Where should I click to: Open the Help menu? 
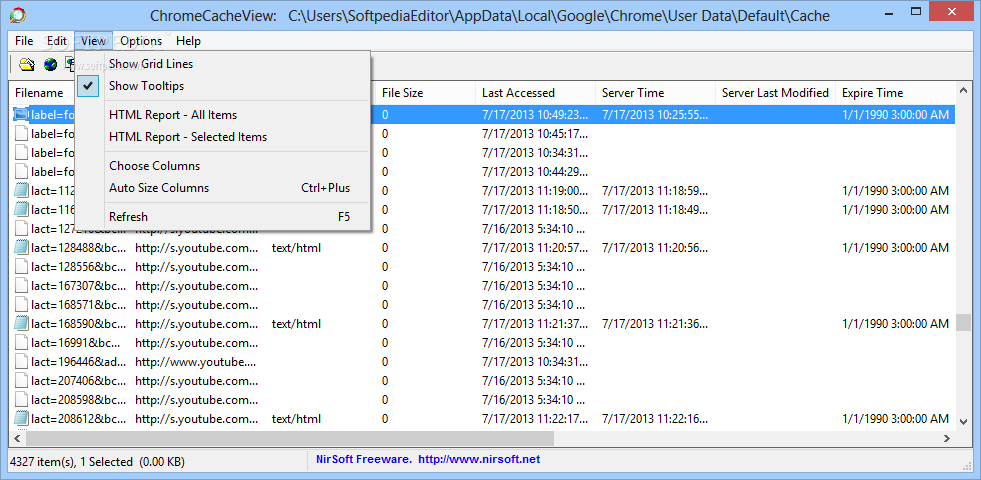188,41
